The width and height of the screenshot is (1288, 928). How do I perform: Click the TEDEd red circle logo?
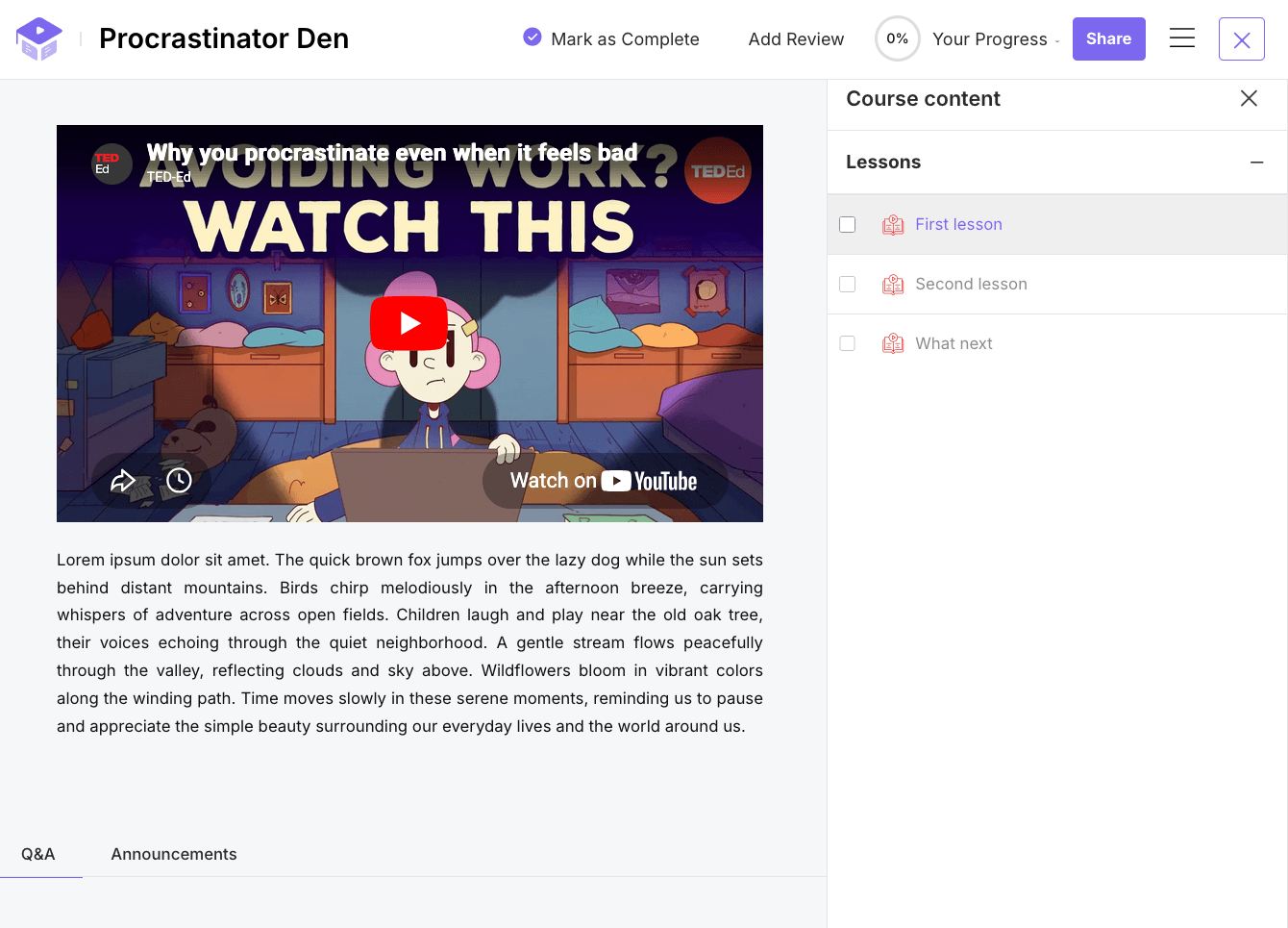coord(717,170)
